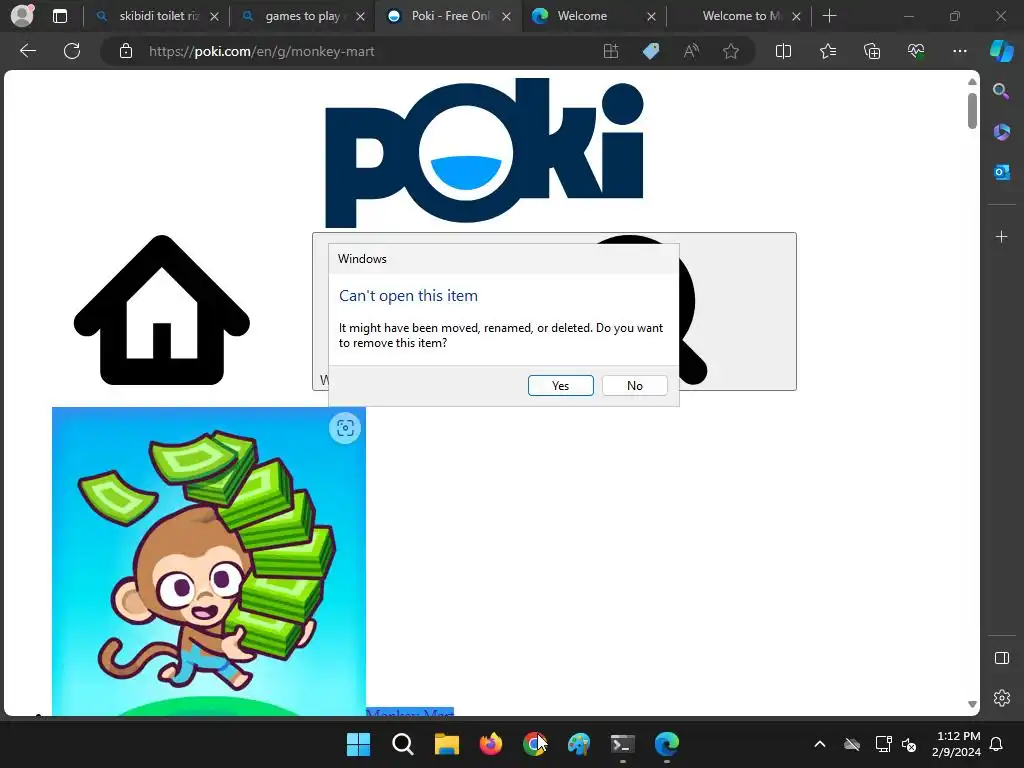Viewport: 1024px width, 768px height.
Task: Open sidebar settings gear
Action: click(1001, 698)
